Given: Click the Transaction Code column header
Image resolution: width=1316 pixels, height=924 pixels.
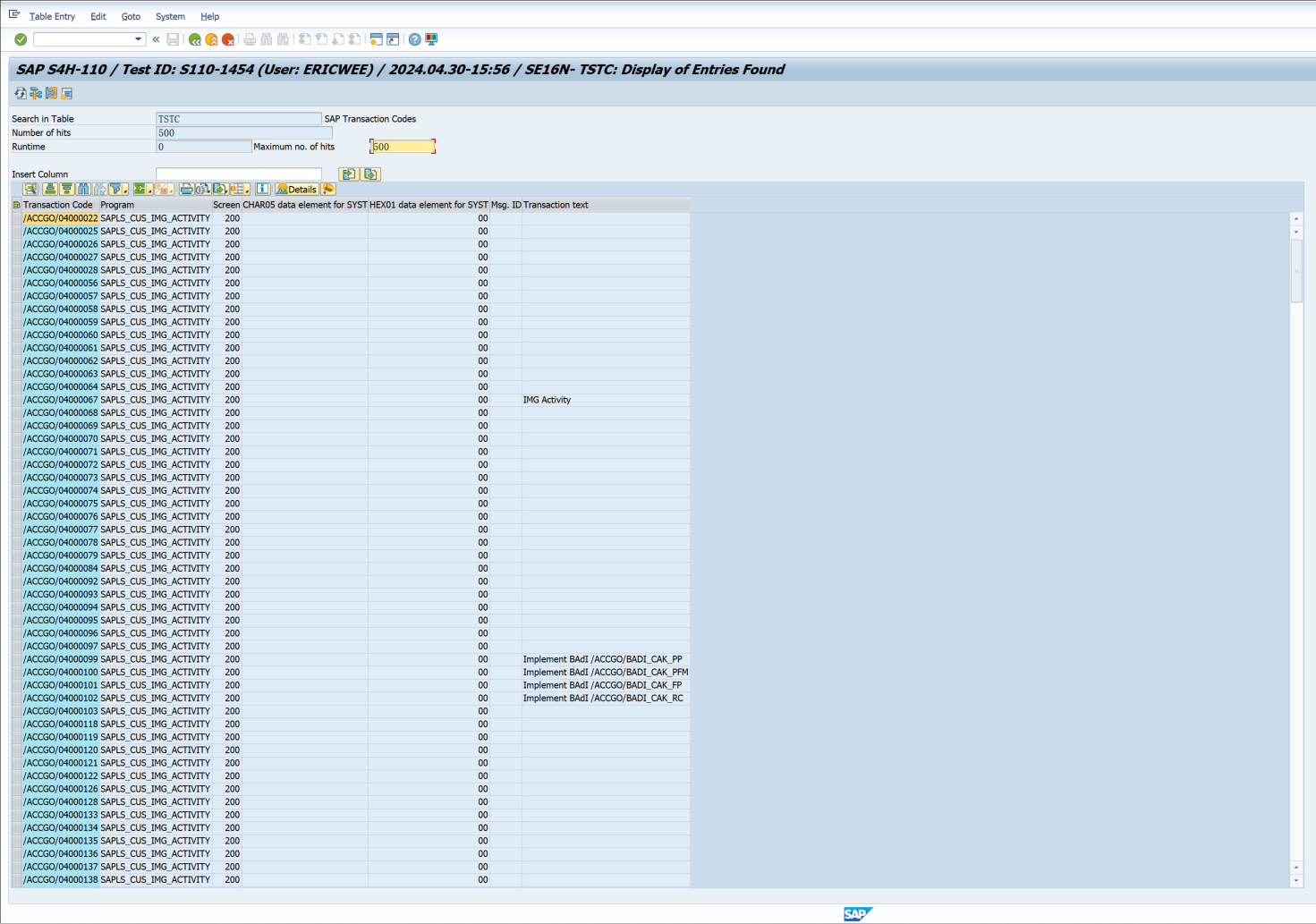Looking at the screenshot, I should point(58,205).
